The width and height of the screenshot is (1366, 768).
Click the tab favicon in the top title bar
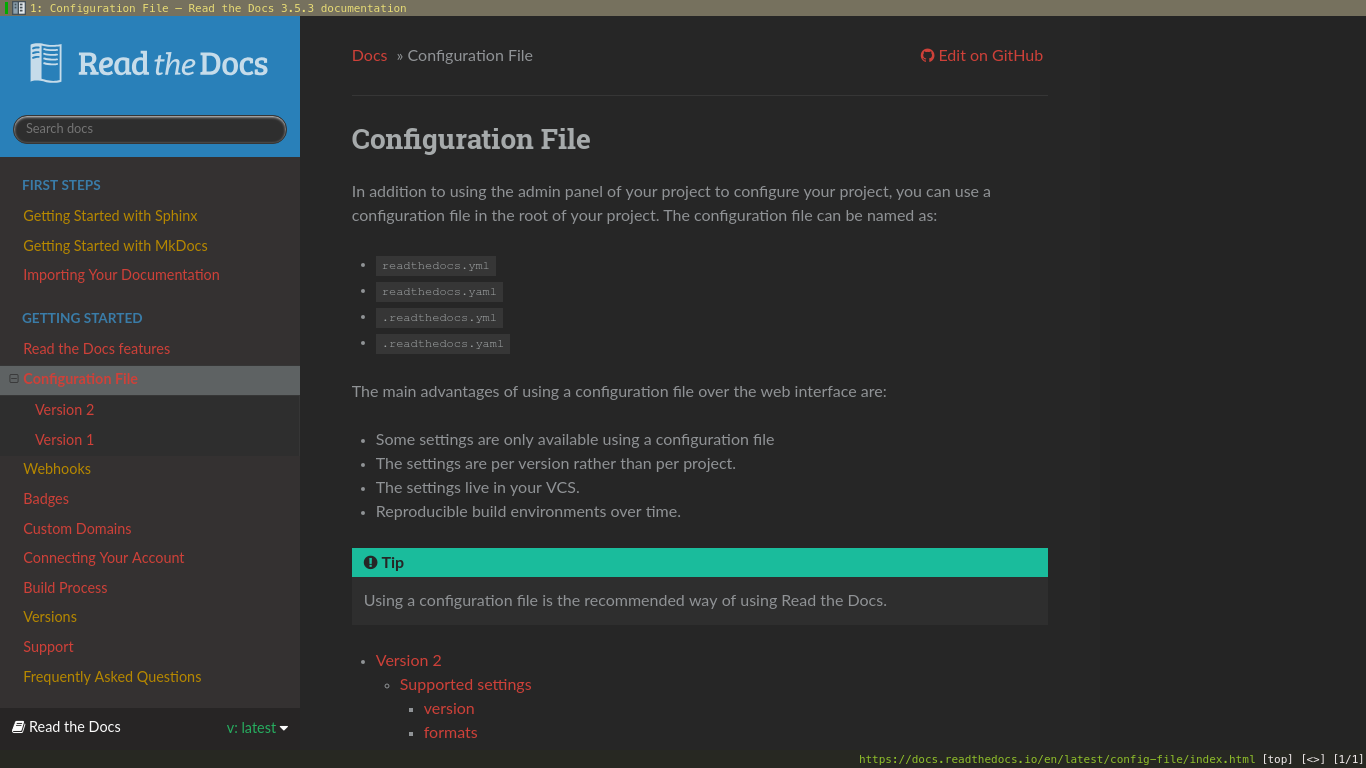[x=18, y=8]
